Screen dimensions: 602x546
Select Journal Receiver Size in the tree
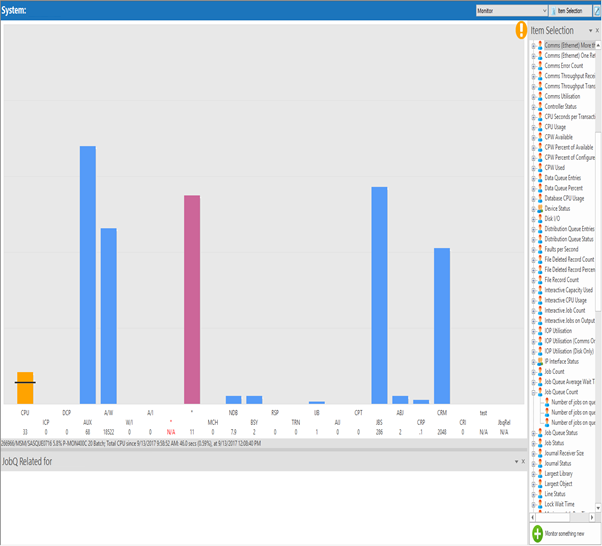(570, 453)
